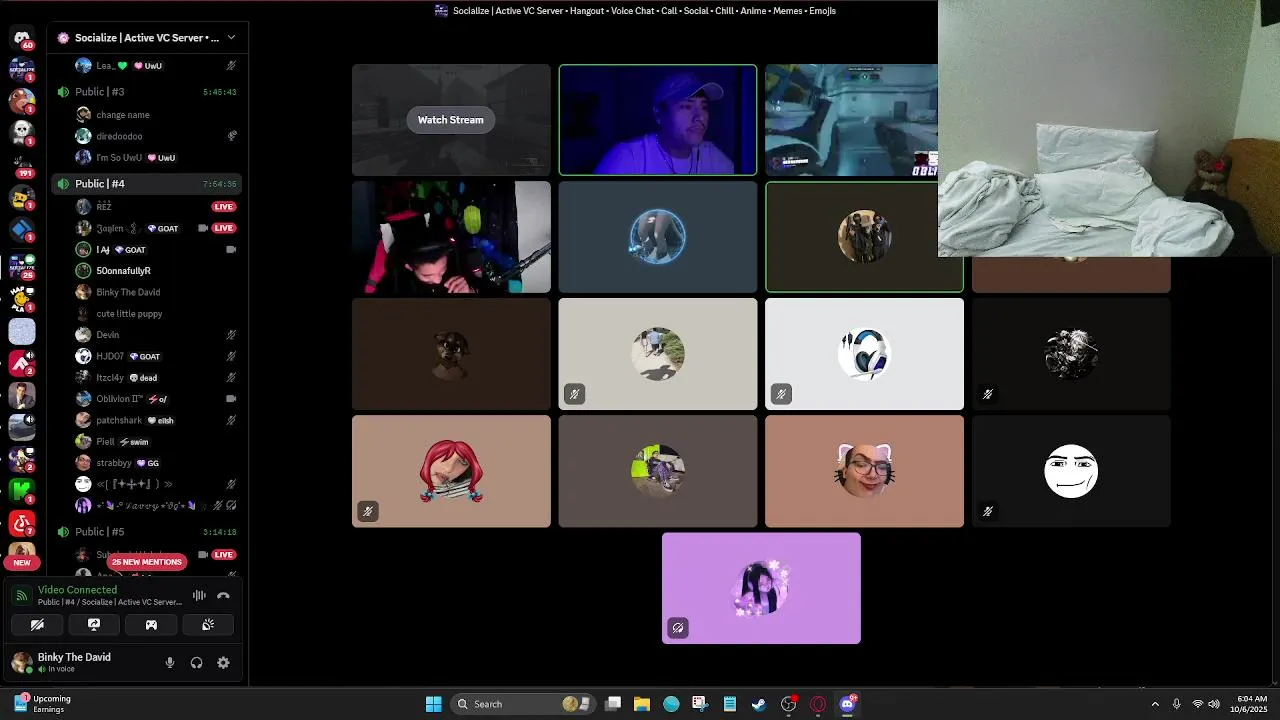Open the Video Connected status link
Screen dimensions: 1280x720
point(77,590)
